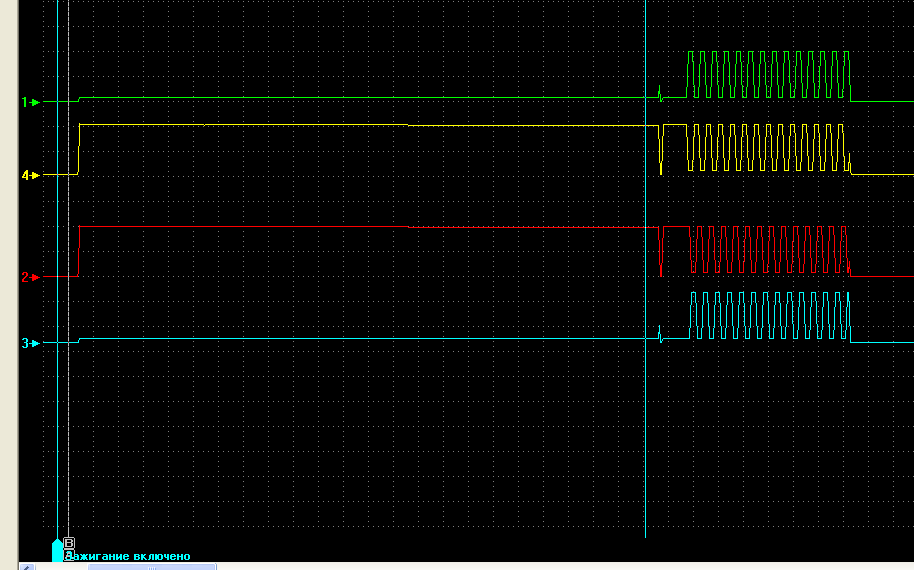Select the yellow channel 4 zero-level marker

[x=30, y=175]
